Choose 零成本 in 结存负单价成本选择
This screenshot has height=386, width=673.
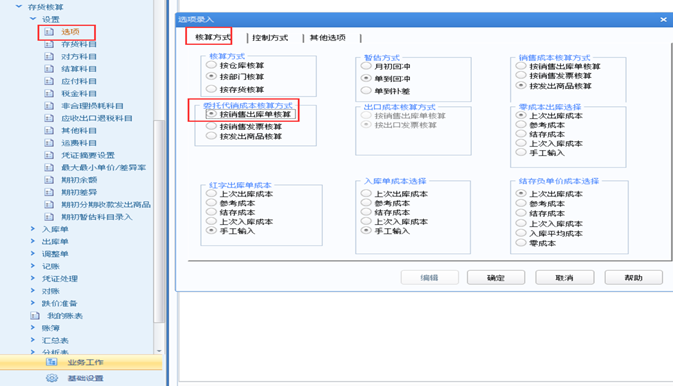[x=521, y=243]
